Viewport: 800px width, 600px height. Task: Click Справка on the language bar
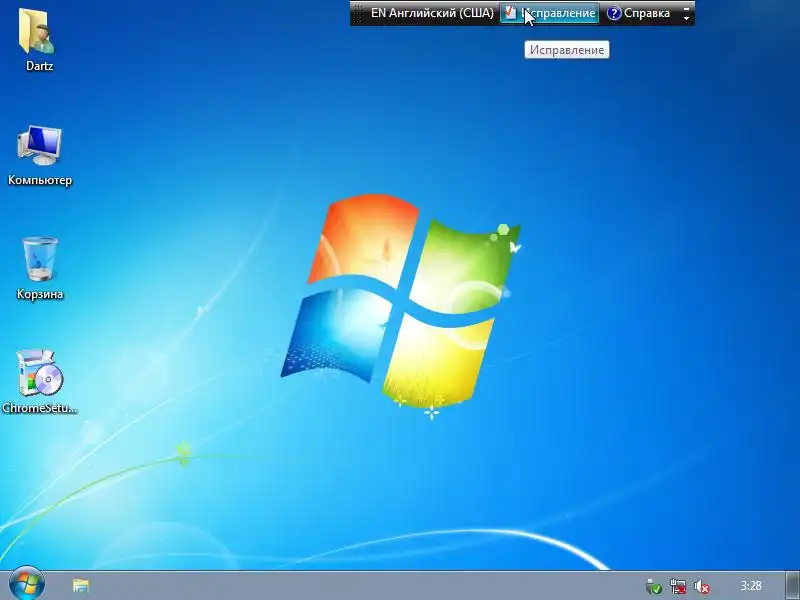[x=639, y=13]
